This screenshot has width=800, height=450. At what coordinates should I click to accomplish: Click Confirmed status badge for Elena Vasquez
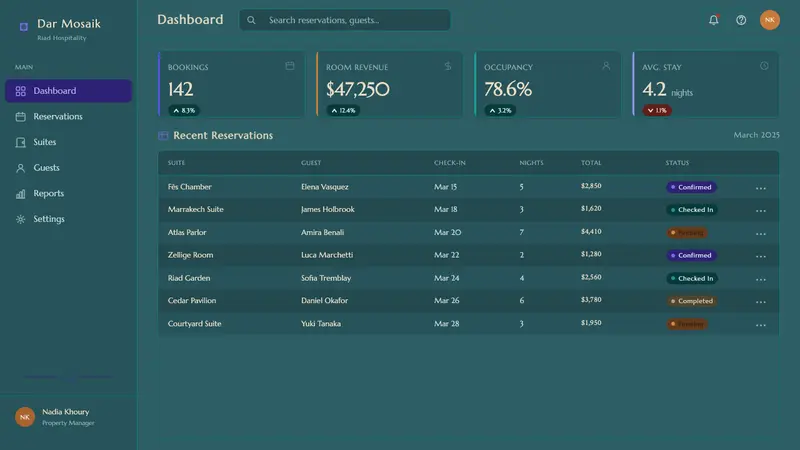coord(691,187)
